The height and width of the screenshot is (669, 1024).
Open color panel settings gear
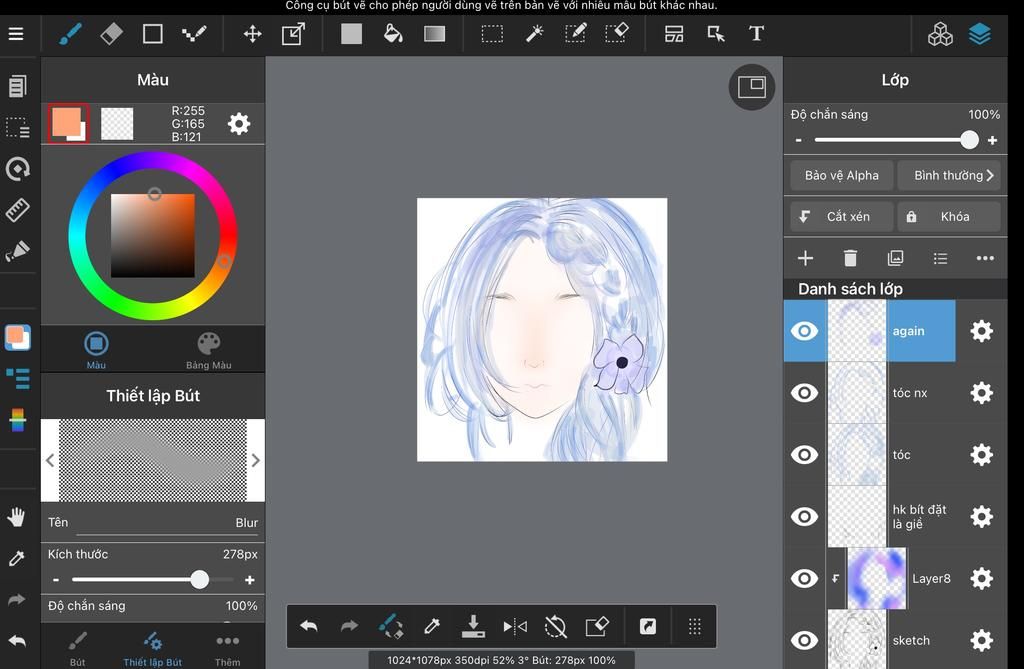pyautogui.click(x=239, y=123)
